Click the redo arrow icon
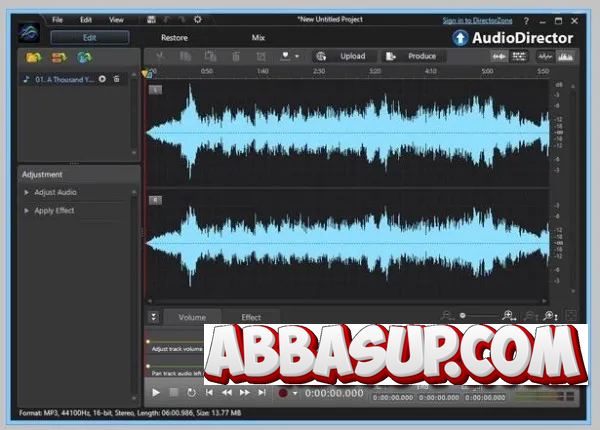Image resolution: width=600 pixels, height=430 pixels. 182,20
